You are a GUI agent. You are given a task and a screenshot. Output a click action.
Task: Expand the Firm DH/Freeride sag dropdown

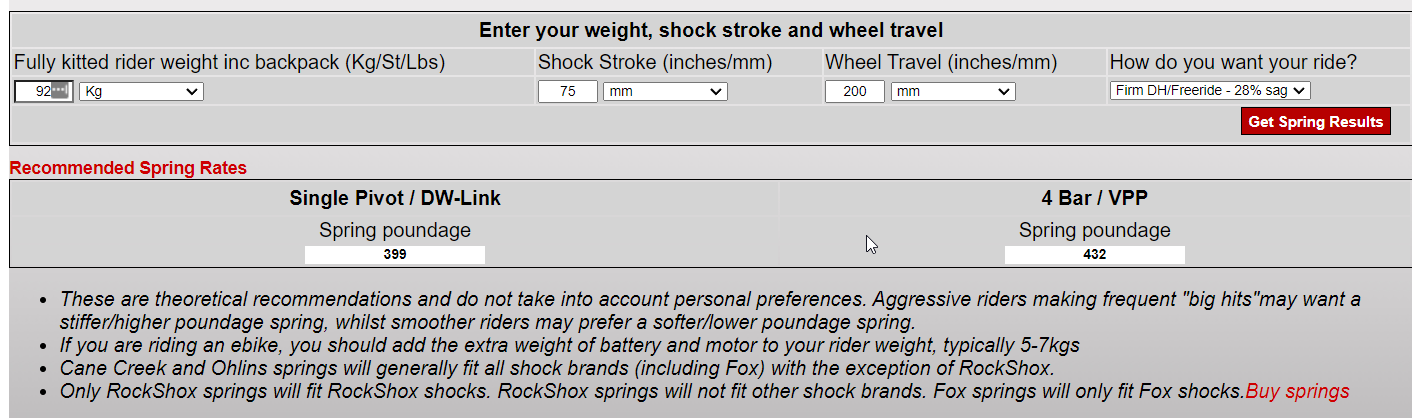(1210, 91)
